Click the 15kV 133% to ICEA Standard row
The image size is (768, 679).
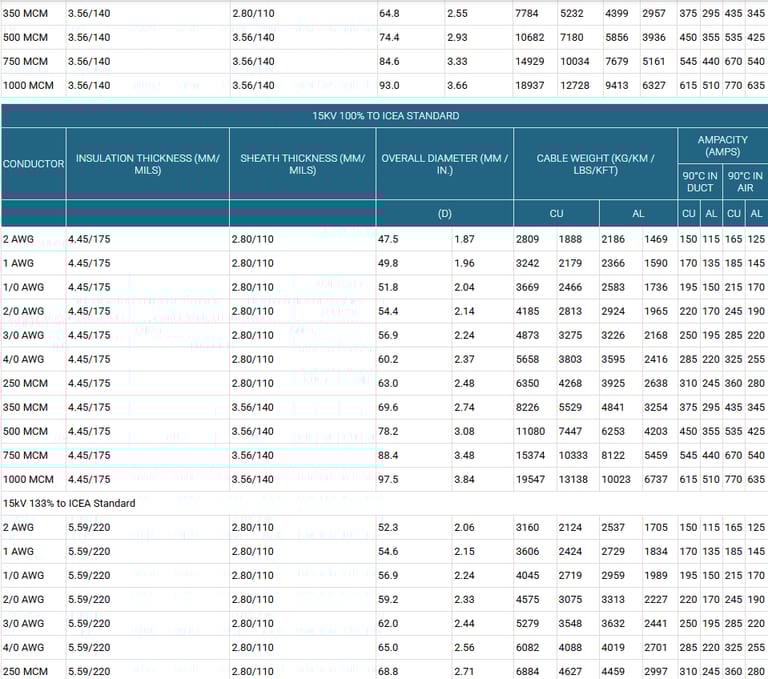pos(70,503)
